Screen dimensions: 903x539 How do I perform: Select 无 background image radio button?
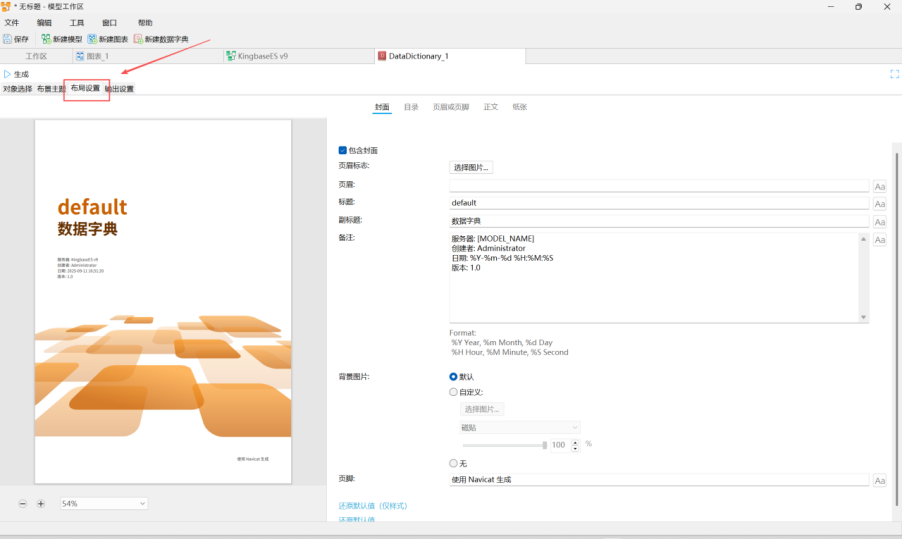tap(454, 463)
